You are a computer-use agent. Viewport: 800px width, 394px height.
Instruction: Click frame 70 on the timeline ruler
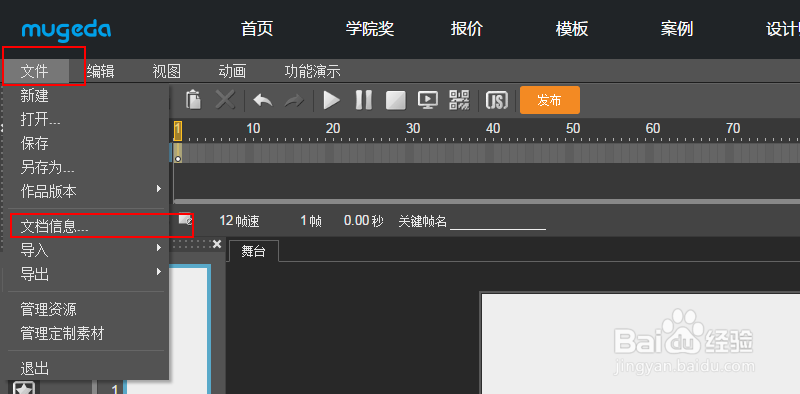[733, 129]
